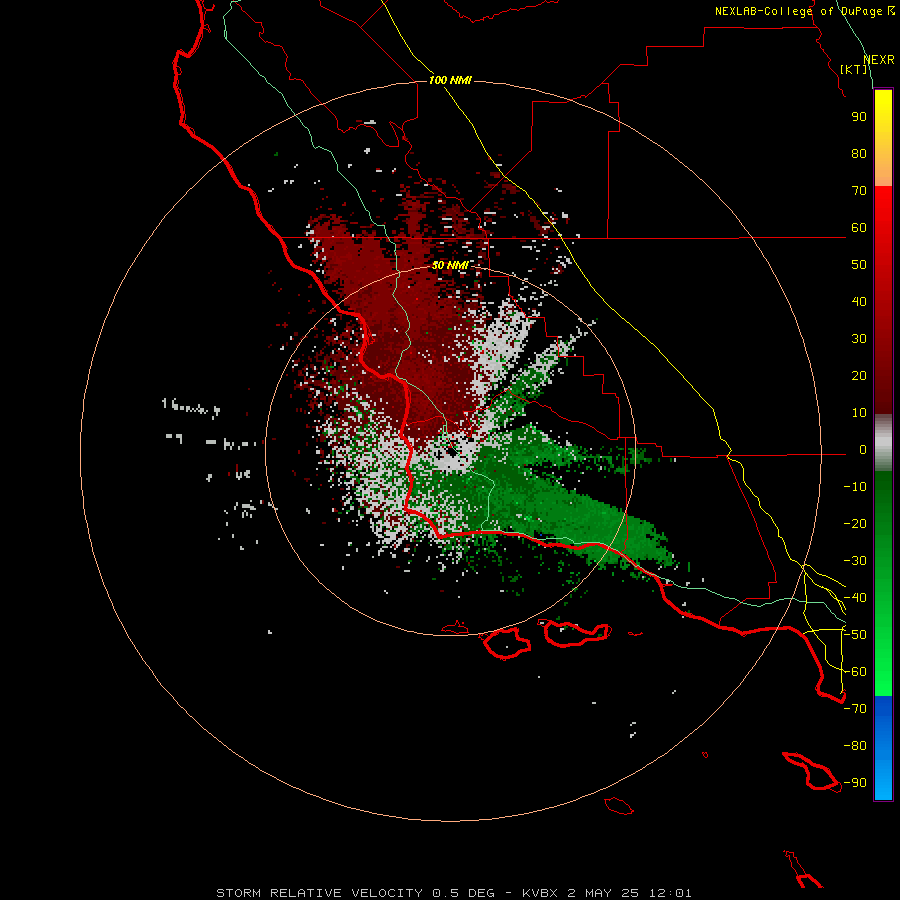Click the -60 value on velocity scale
The image size is (900, 900).
pos(855,672)
